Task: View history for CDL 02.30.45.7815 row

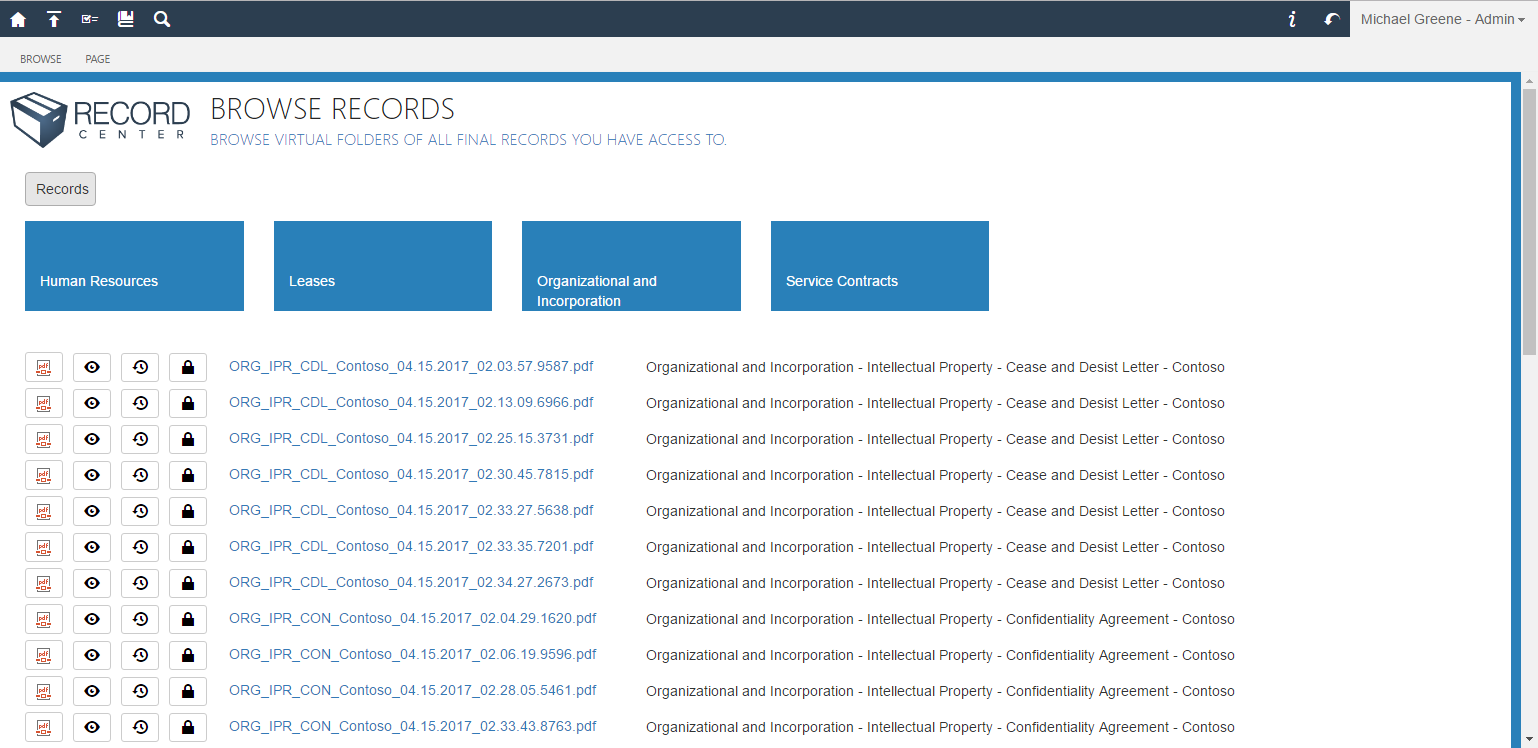Action: (140, 476)
